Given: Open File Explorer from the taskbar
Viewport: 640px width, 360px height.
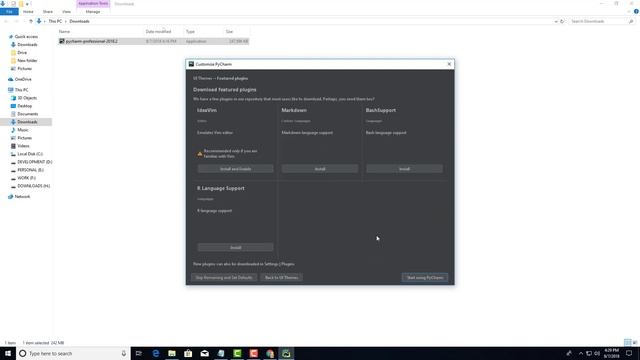Looking at the screenshot, I should click(172, 353).
